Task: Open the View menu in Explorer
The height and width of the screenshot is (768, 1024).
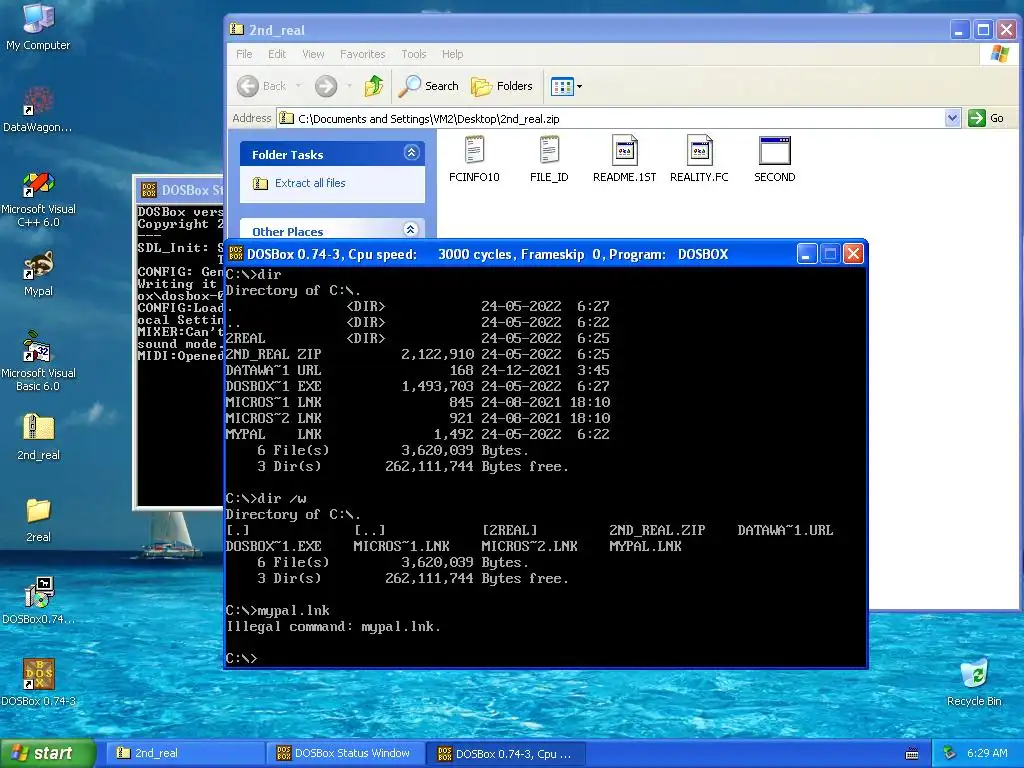Action: [313, 54]
